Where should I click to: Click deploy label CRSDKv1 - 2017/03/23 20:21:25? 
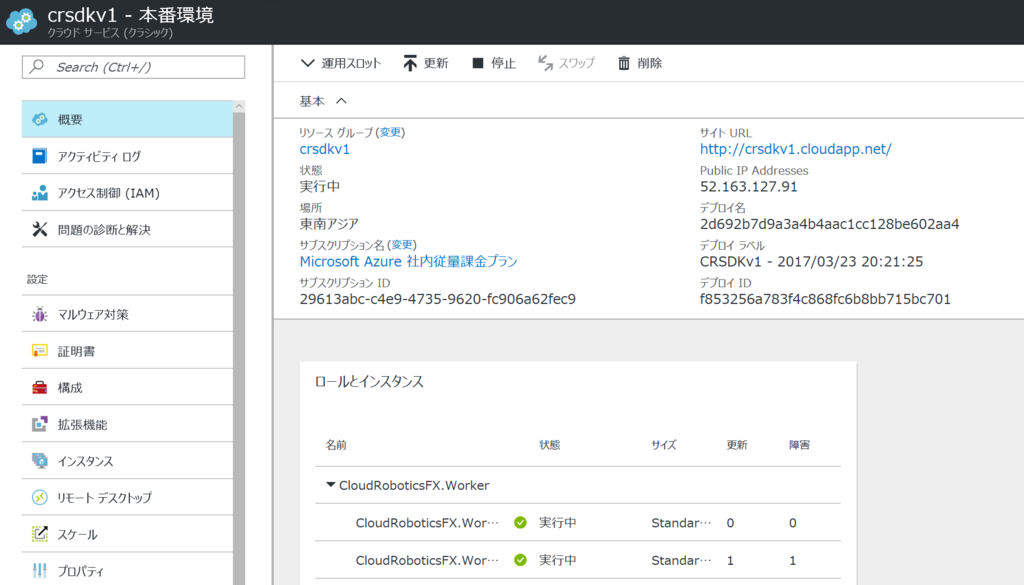tap(811, 262)
